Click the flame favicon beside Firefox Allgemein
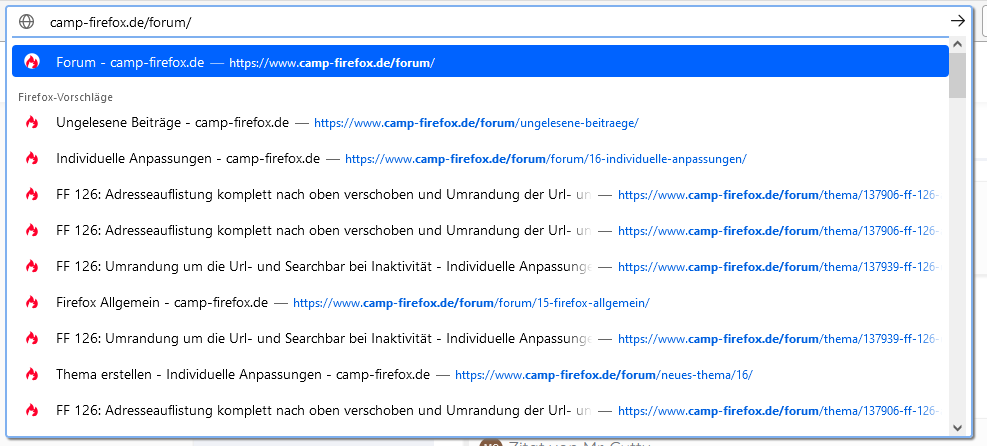This screenshot has width=987, height=446. click(x=32, y=302)
